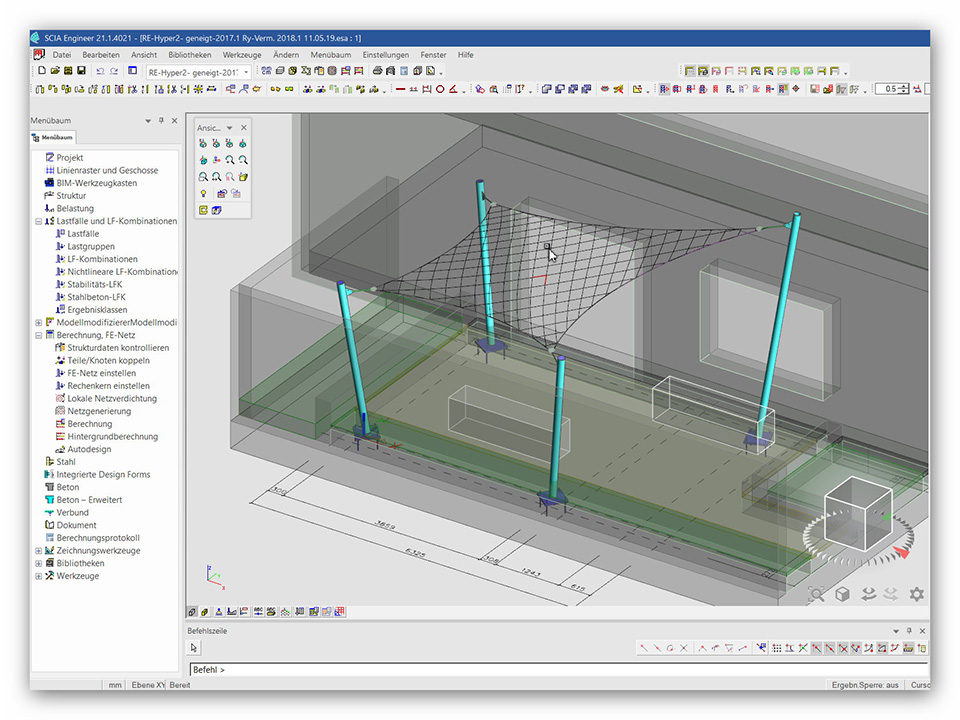This screenshot has height=720, width=960.
Task: Open the gear settings icon in viewport
Action: click(916, 594)
